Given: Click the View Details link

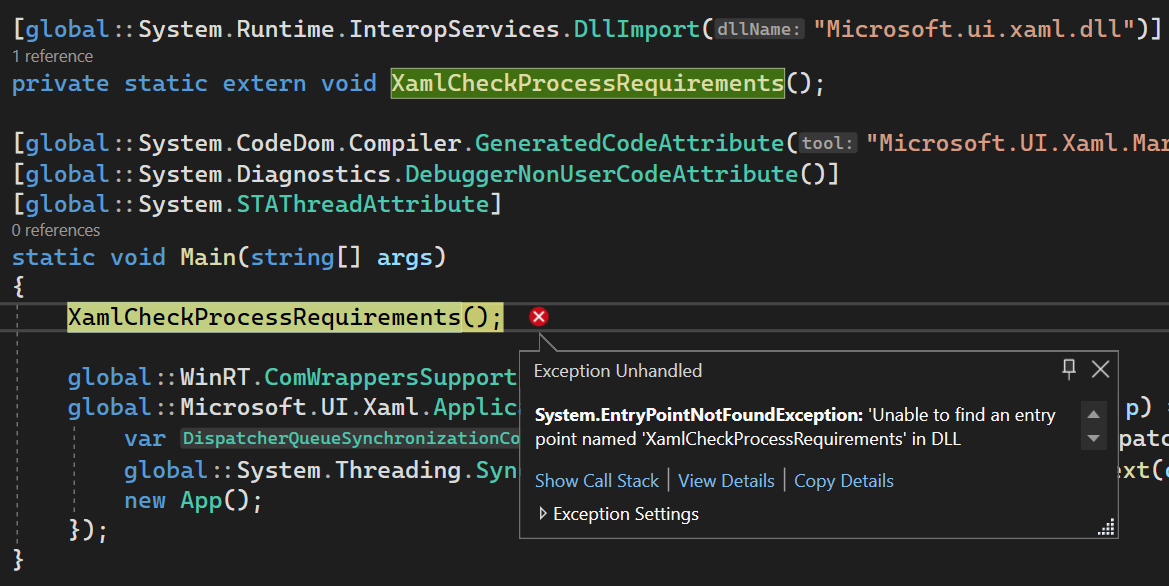Looking at the screenshot, I should point(726,481).
